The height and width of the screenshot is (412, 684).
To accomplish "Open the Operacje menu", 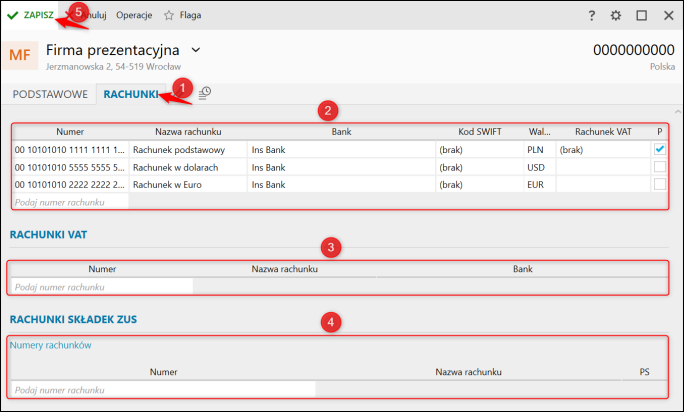I will 135,16.
